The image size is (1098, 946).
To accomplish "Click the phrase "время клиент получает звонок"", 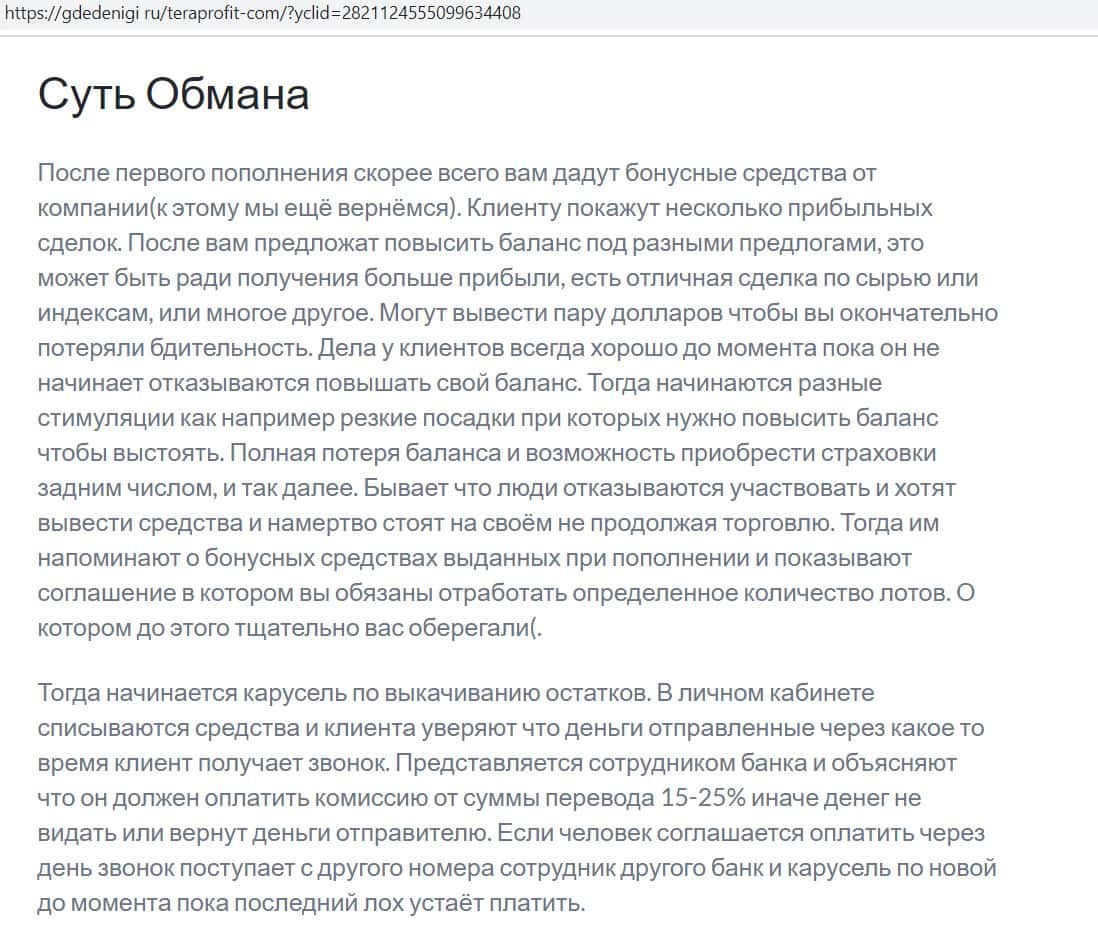I will (213, 763).
